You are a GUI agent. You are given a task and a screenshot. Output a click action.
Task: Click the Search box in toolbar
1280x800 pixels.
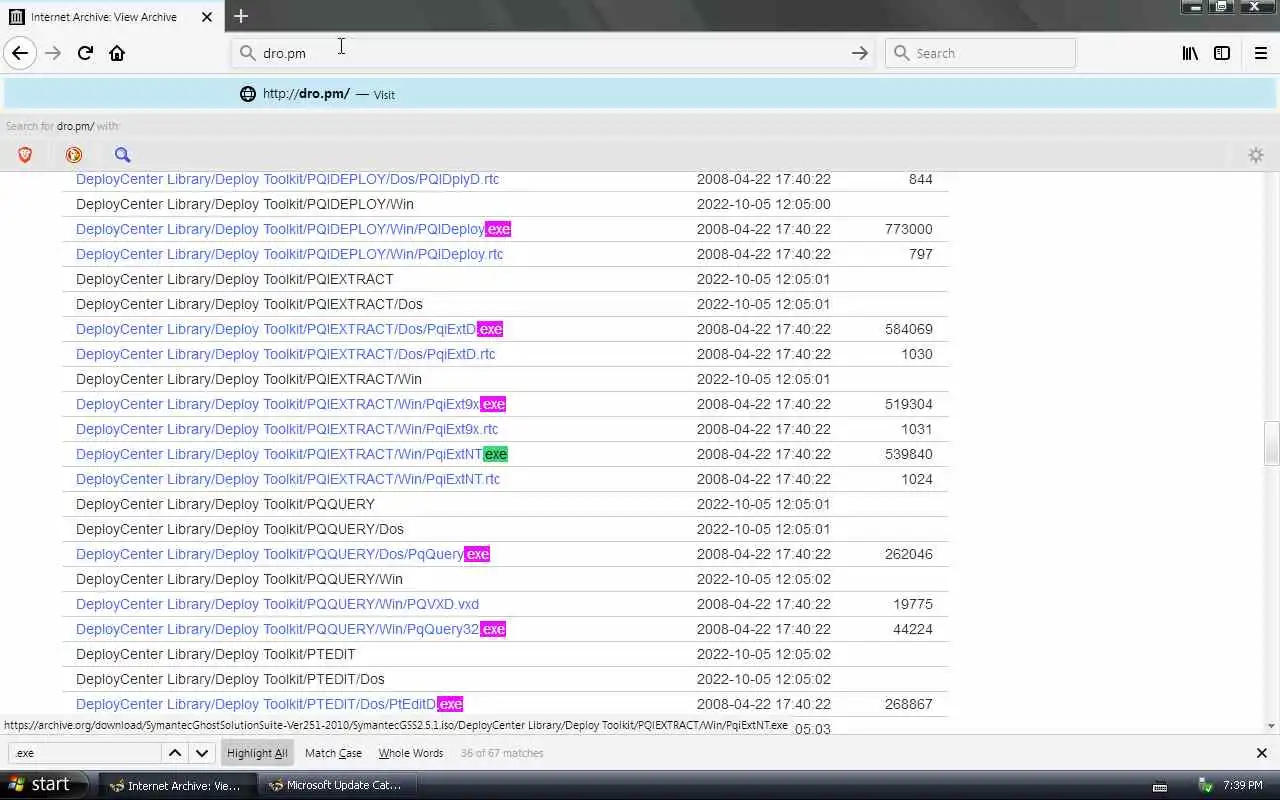(980, 53)
